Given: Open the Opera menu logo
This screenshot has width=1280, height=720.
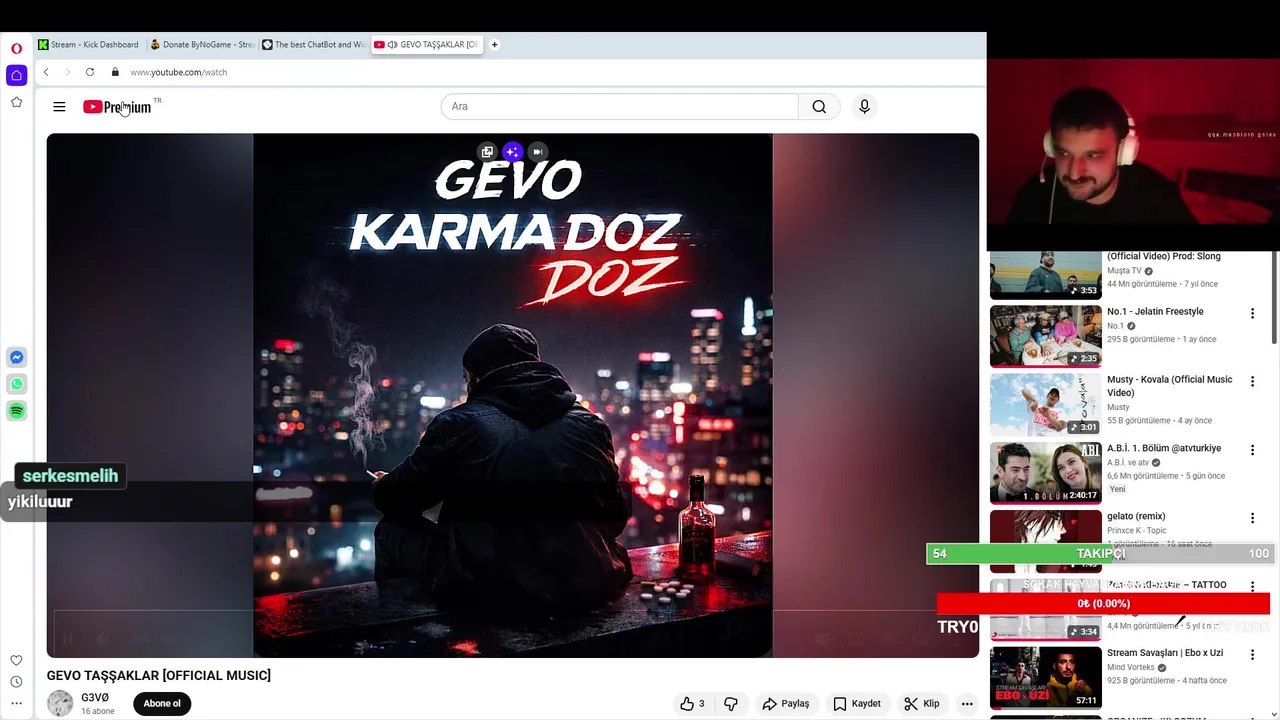Looking at the screenshot, I should point(16,48).
